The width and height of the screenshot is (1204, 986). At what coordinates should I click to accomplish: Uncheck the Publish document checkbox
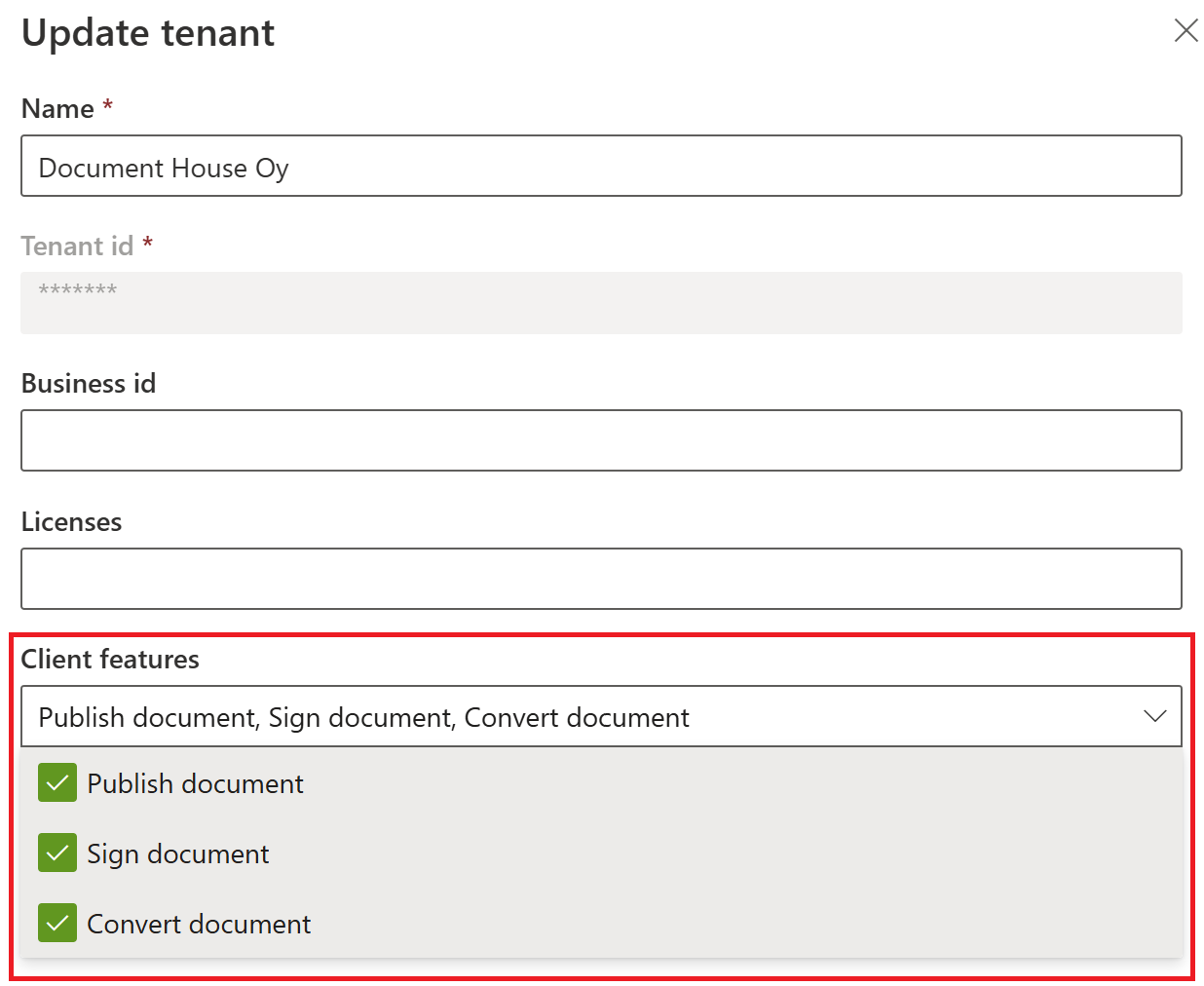pos(57,783)
